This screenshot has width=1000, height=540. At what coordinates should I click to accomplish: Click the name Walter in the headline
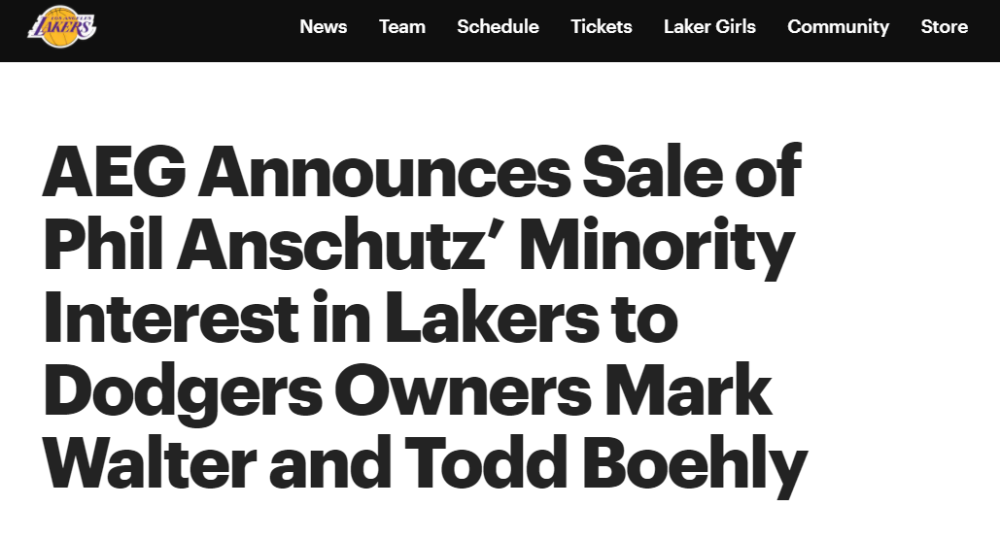[x=150, y=462]
